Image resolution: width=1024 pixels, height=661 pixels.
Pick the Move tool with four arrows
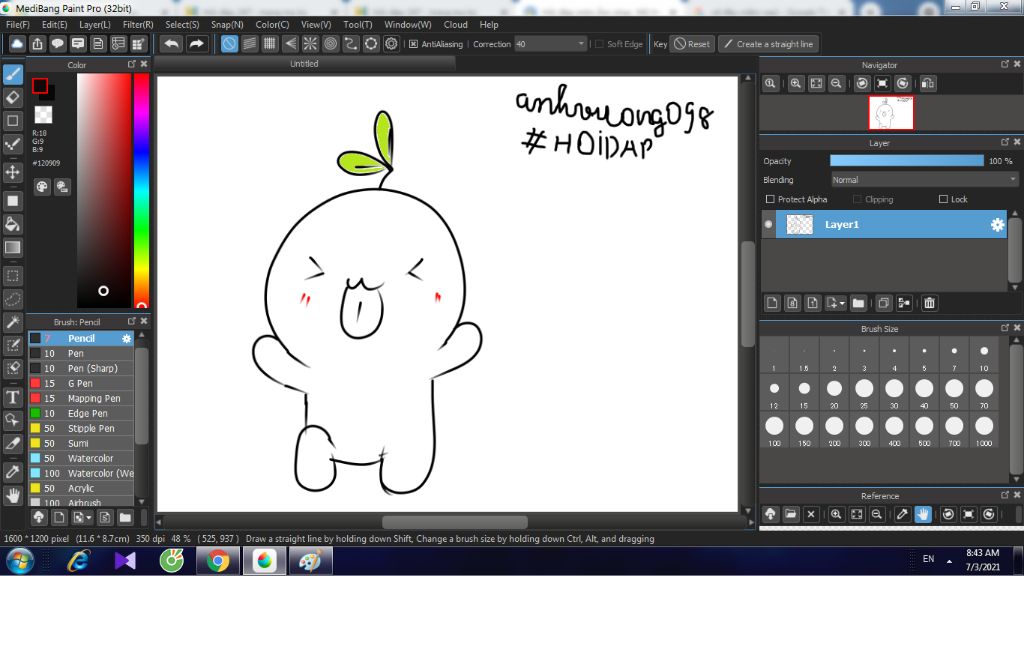pyautogui.click(x=12, y=172)
